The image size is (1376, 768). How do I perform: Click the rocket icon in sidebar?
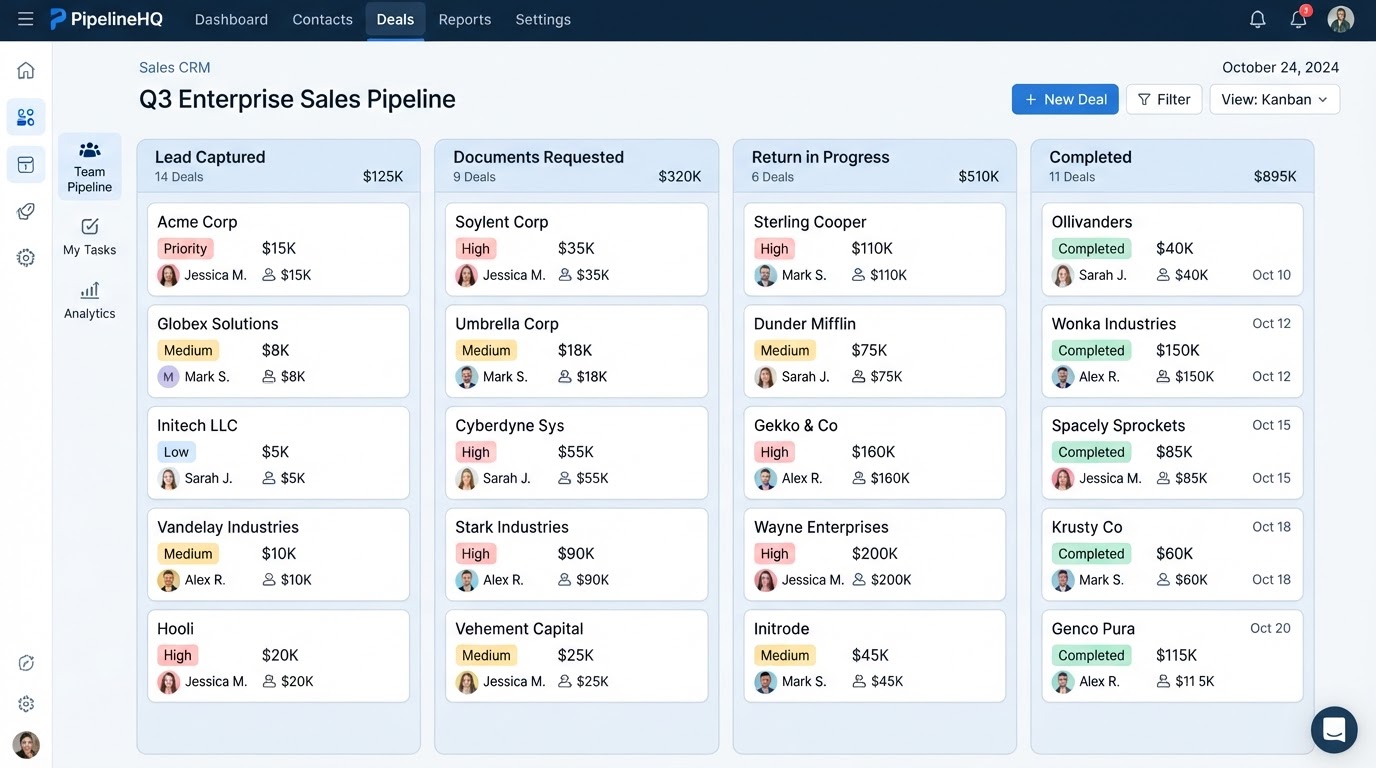click(x=26, y=211)
